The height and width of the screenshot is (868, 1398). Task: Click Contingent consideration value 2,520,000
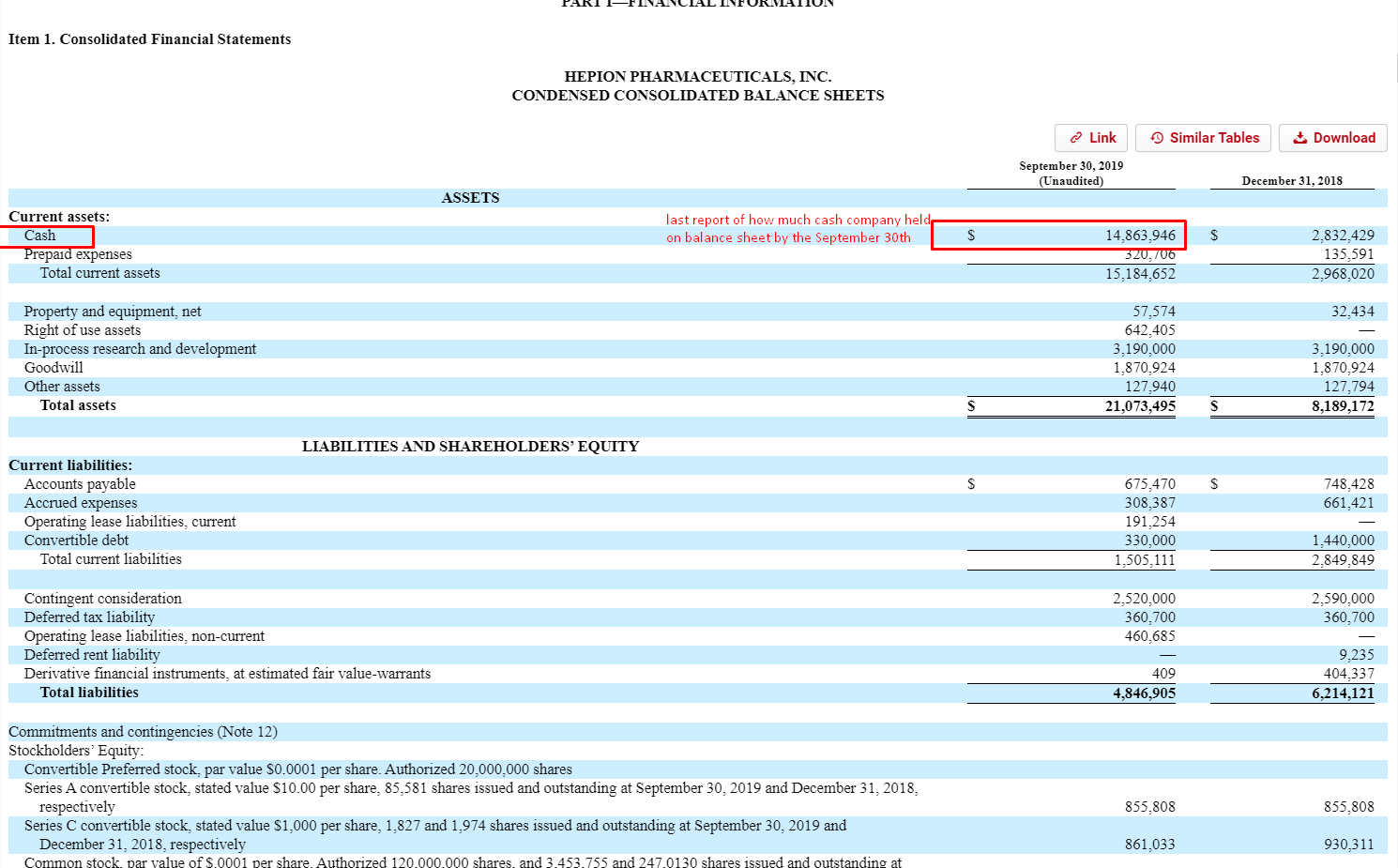[x=1143, y=599]
